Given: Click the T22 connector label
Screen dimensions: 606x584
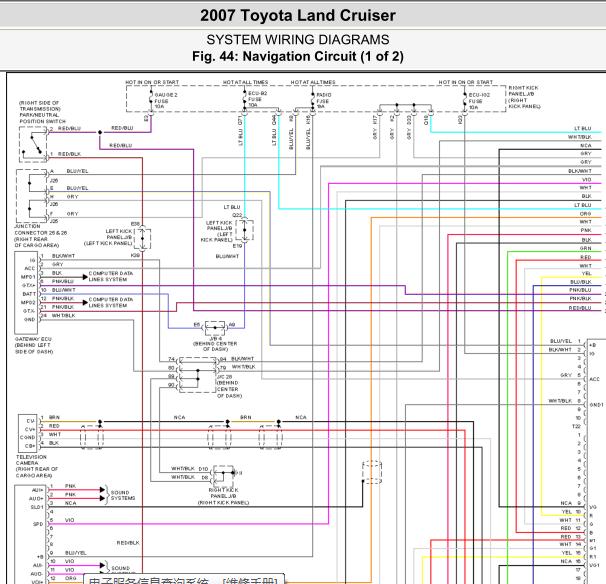Looking at the screenshot, I should point(576,426).
